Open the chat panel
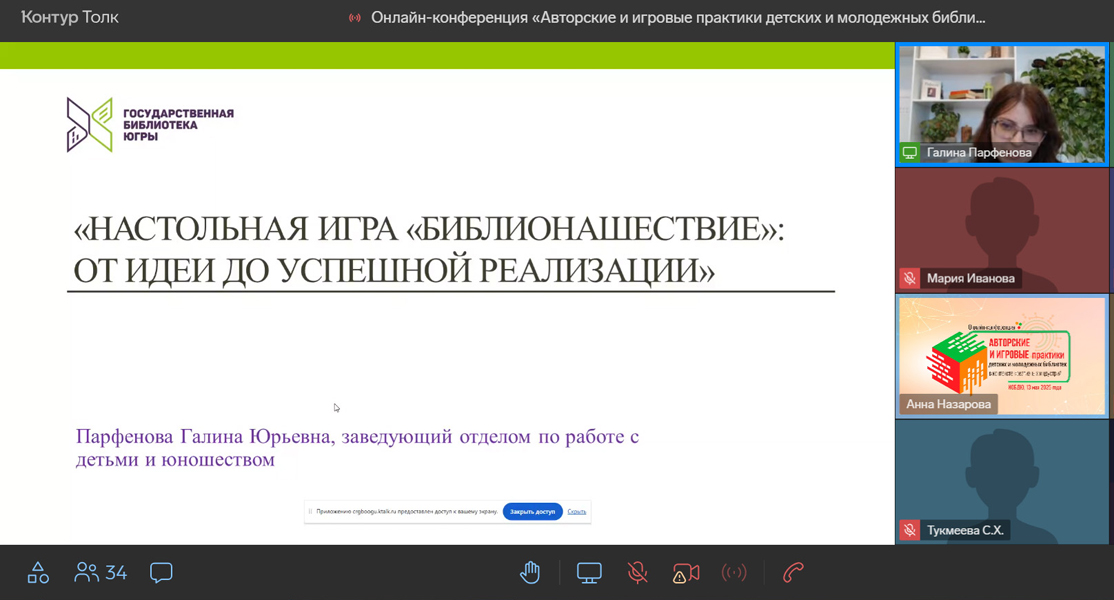Screen dimensions: 1114x600 point(161,573)
